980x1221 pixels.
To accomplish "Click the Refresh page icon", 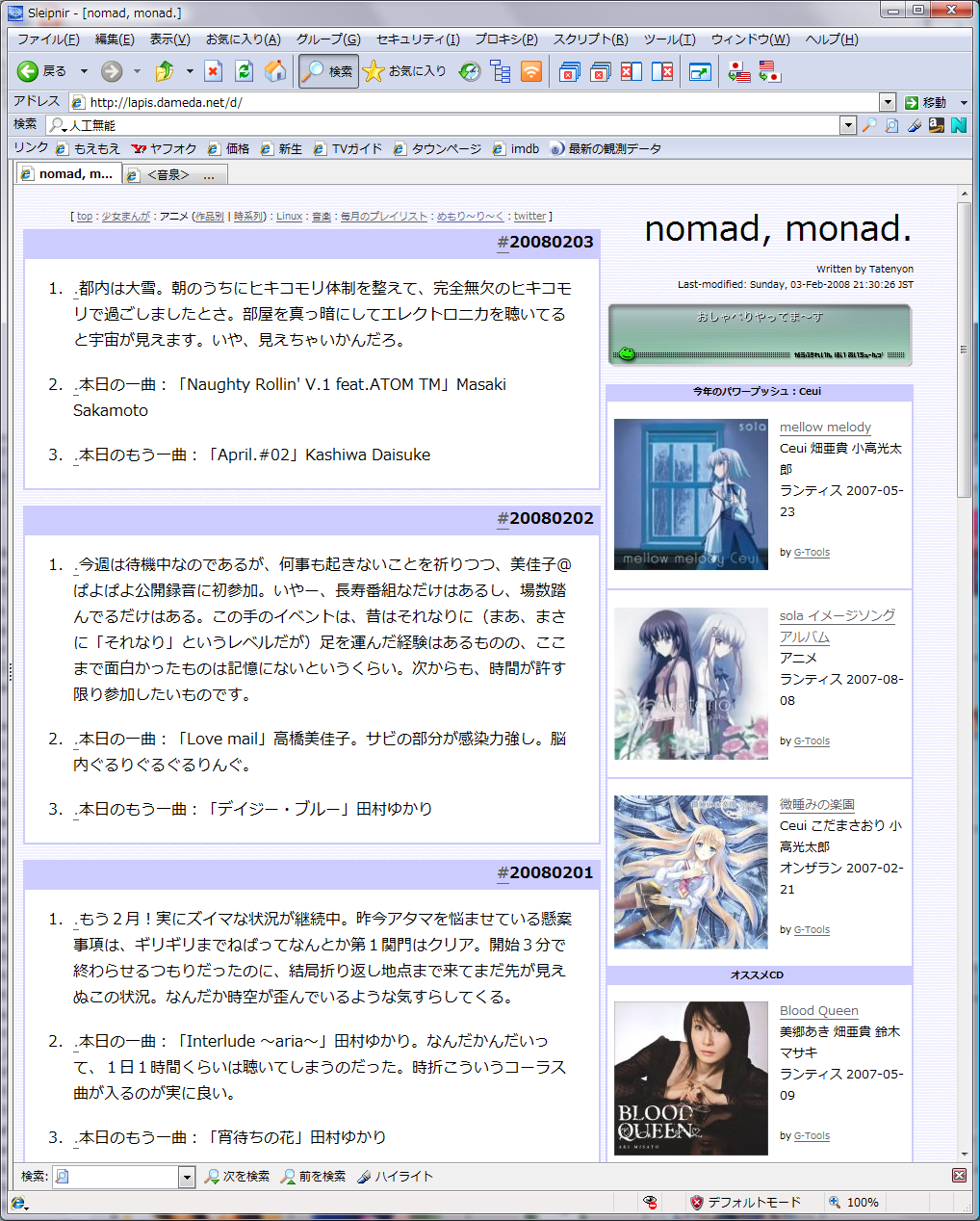I will (245, 71).
